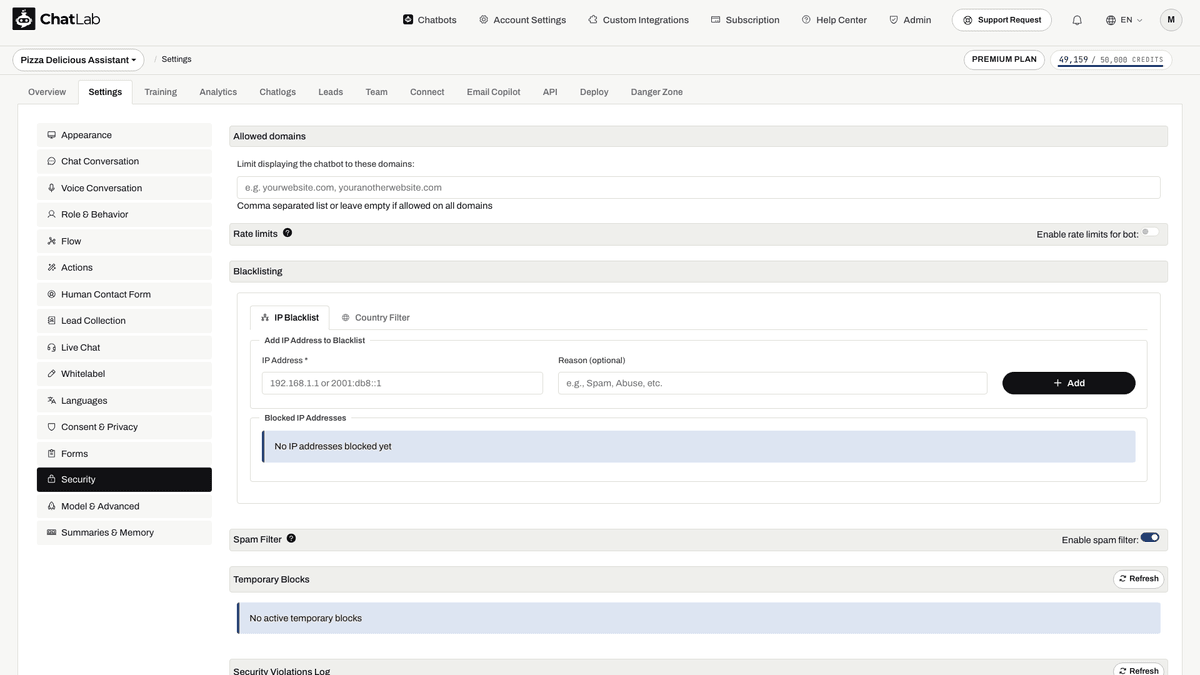Open Consent & Privacy settings
Screen dimensions: 1200x675
click(124, 426)
